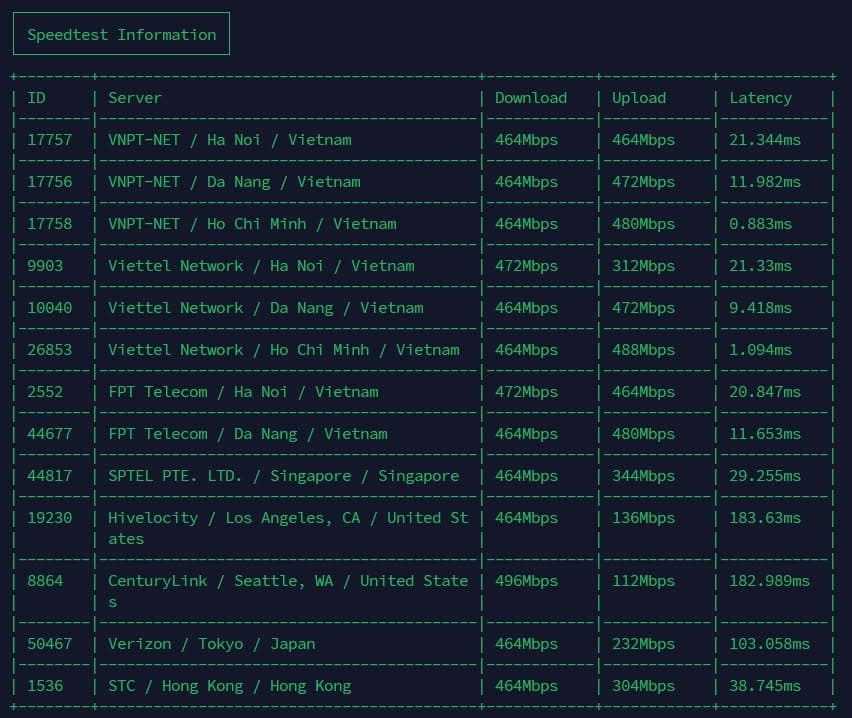852x718 pixels.
Task: Click the 21.344ms latency value
Action: [765, 140]
